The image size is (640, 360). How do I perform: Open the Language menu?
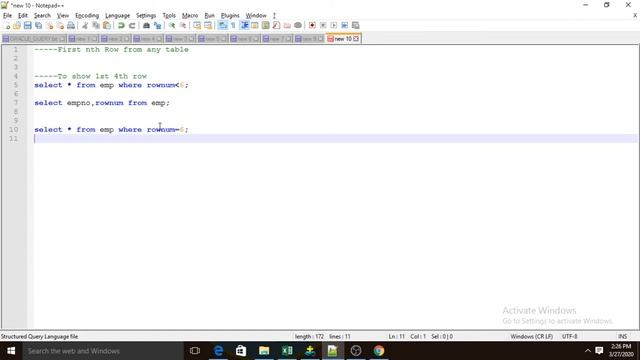pos(118,16)
